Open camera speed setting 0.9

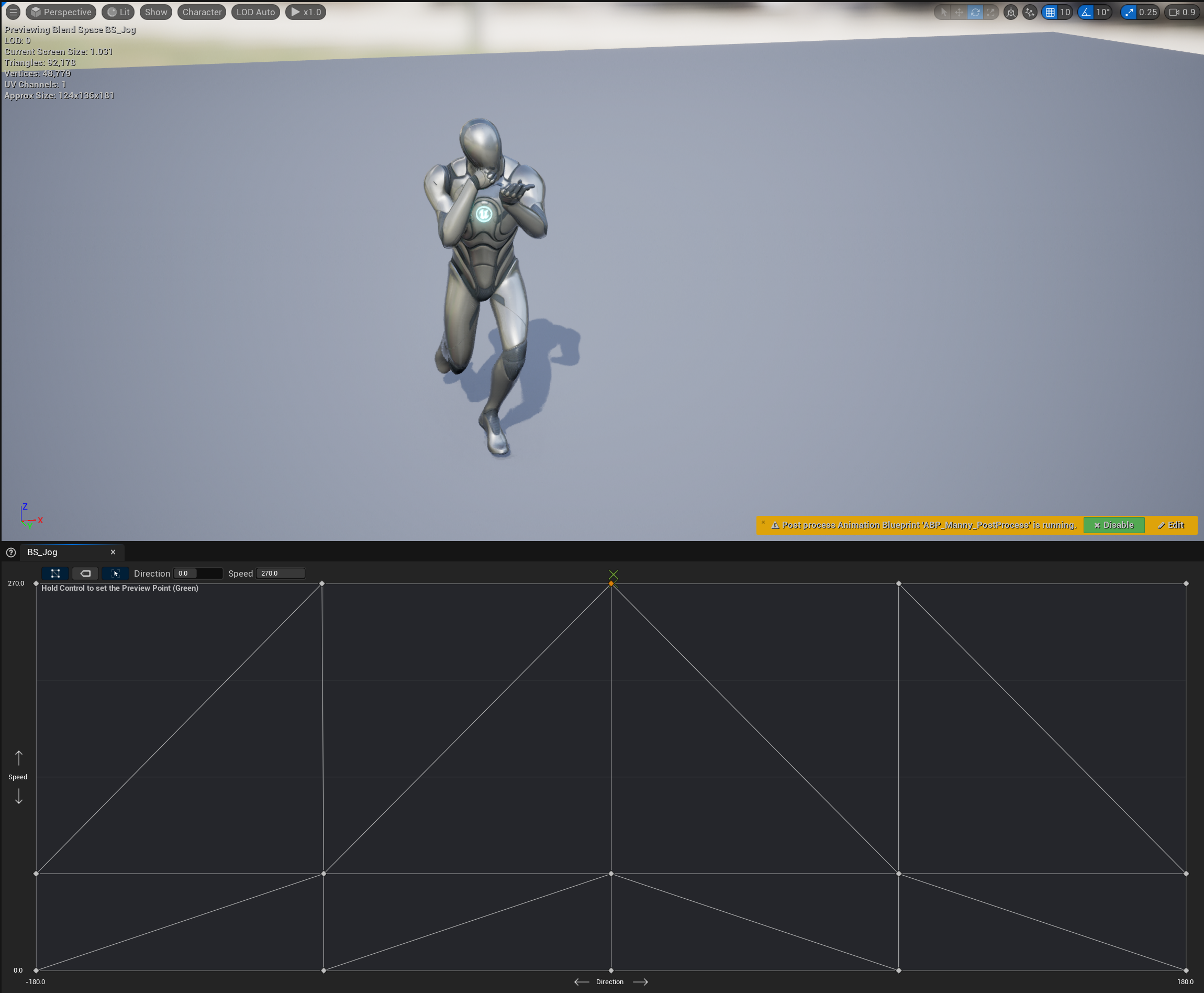click(x=1182, y=12)
